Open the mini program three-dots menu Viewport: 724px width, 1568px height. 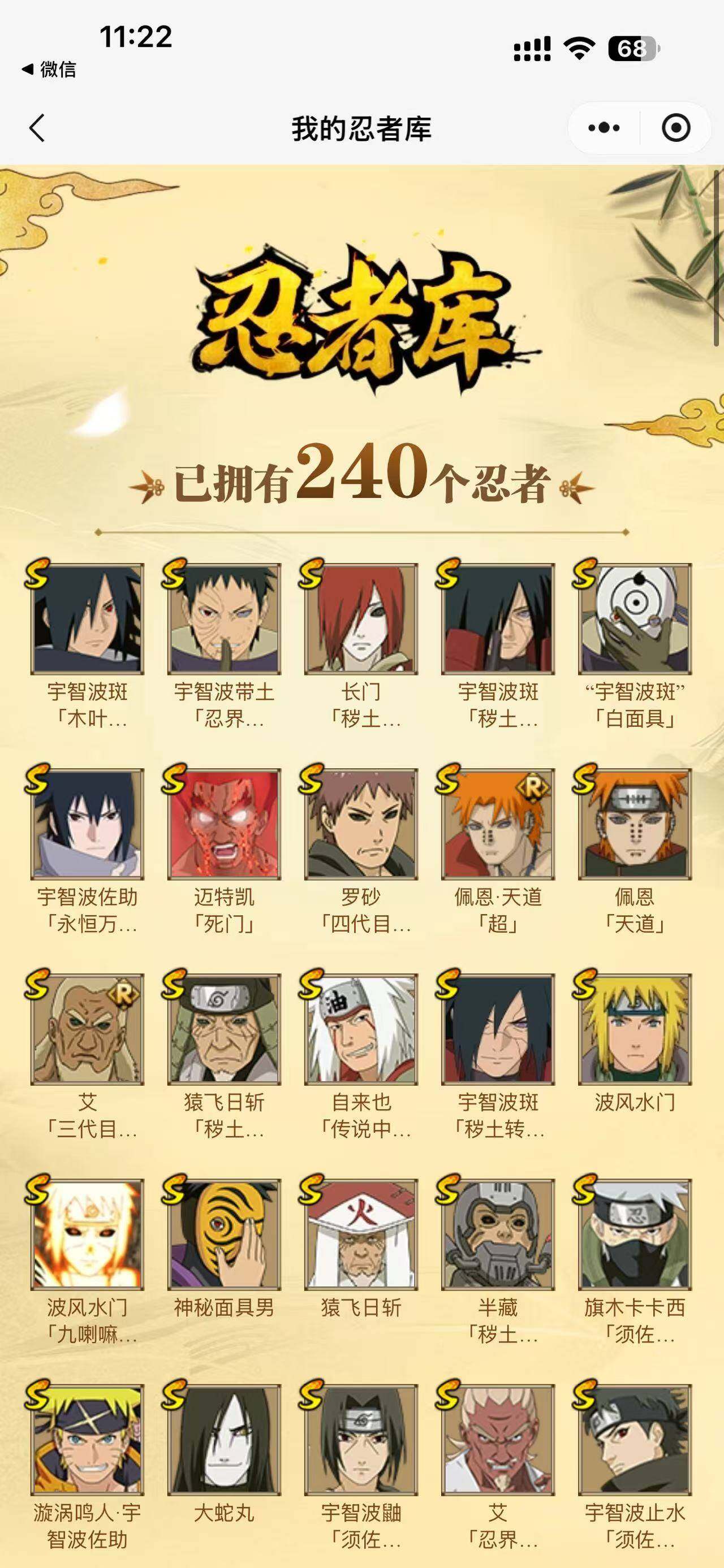click(604, 128)
